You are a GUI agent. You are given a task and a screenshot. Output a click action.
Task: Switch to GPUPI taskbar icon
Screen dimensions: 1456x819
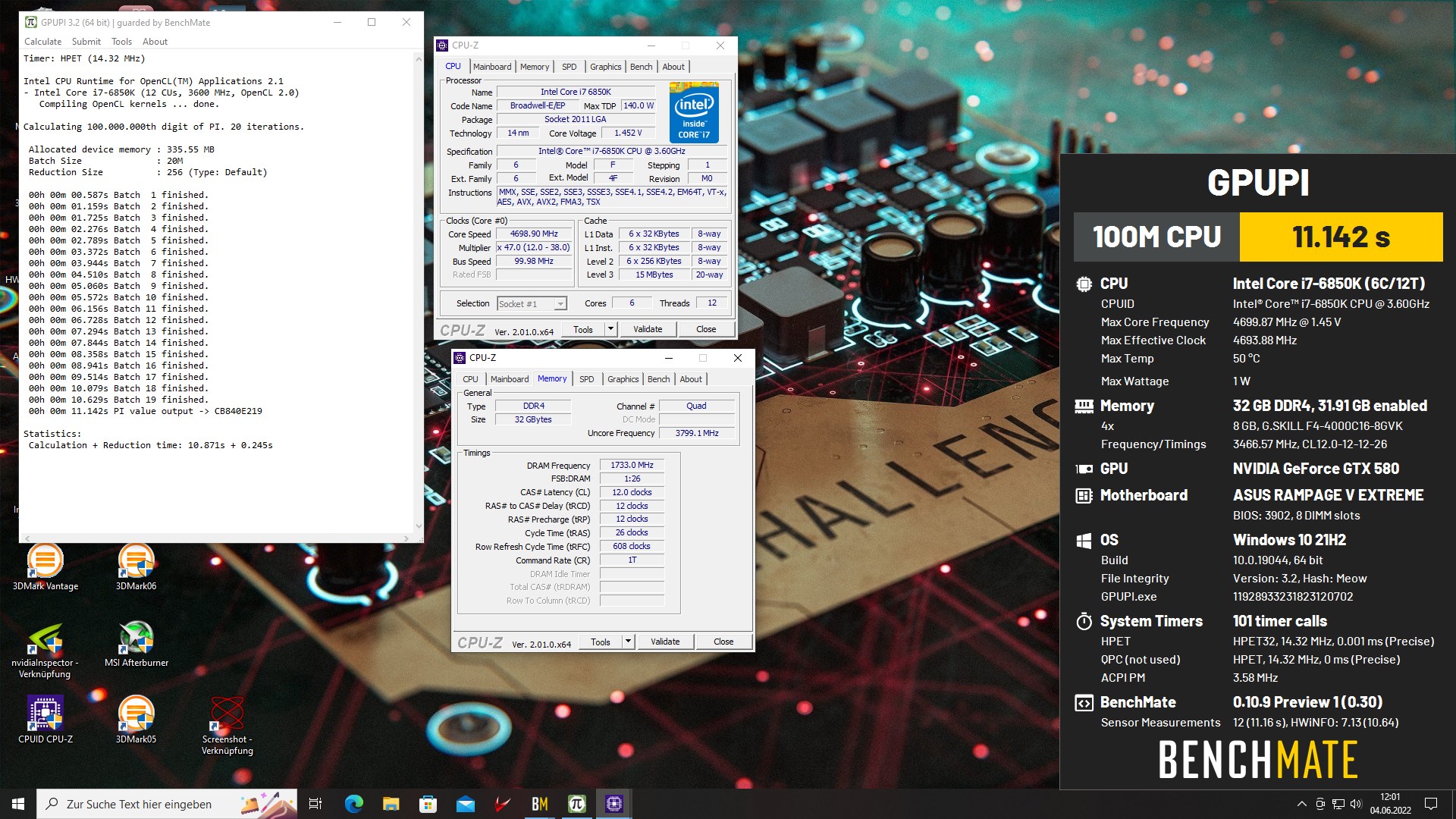[576, 804]
